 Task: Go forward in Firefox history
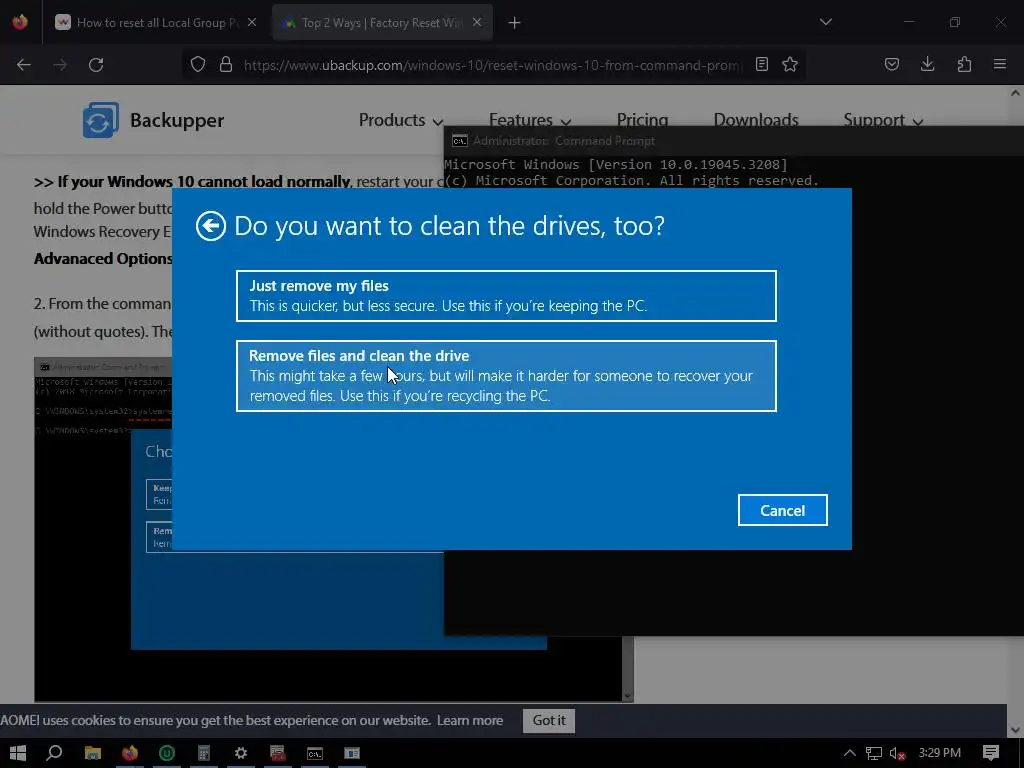pyautogui.click(x=60, y=65)
